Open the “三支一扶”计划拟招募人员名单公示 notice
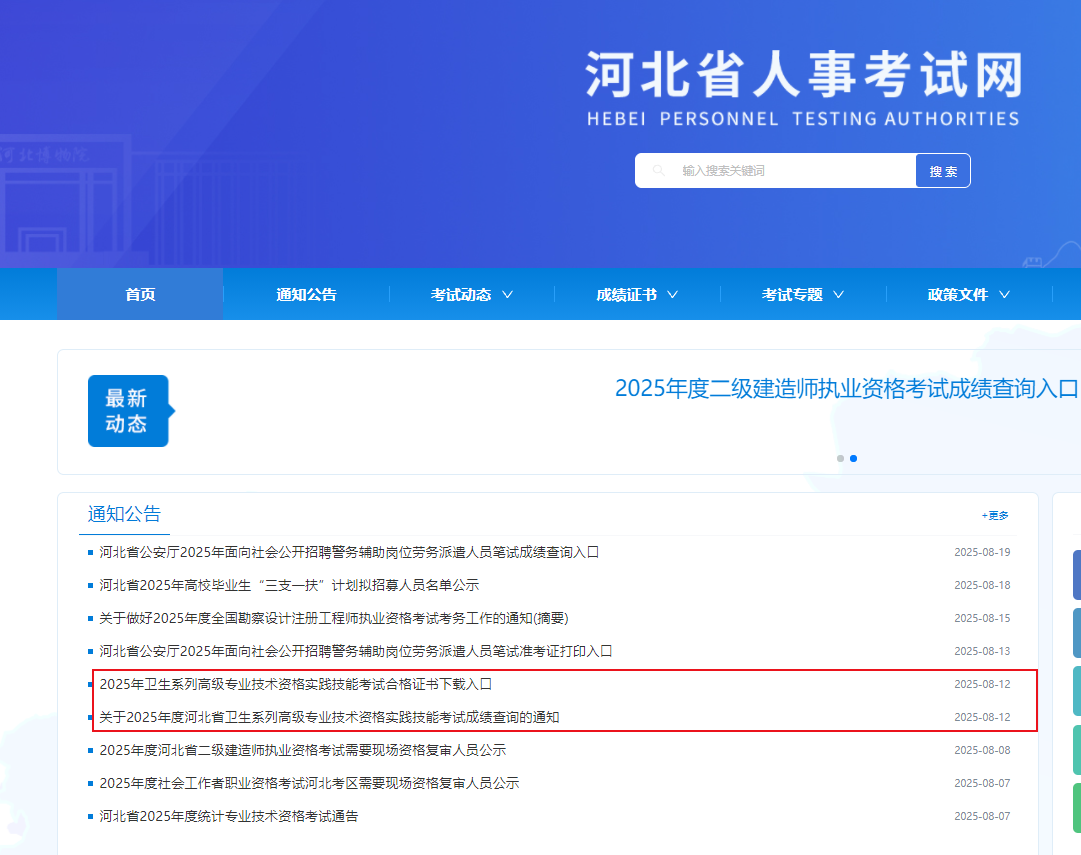 289,585
